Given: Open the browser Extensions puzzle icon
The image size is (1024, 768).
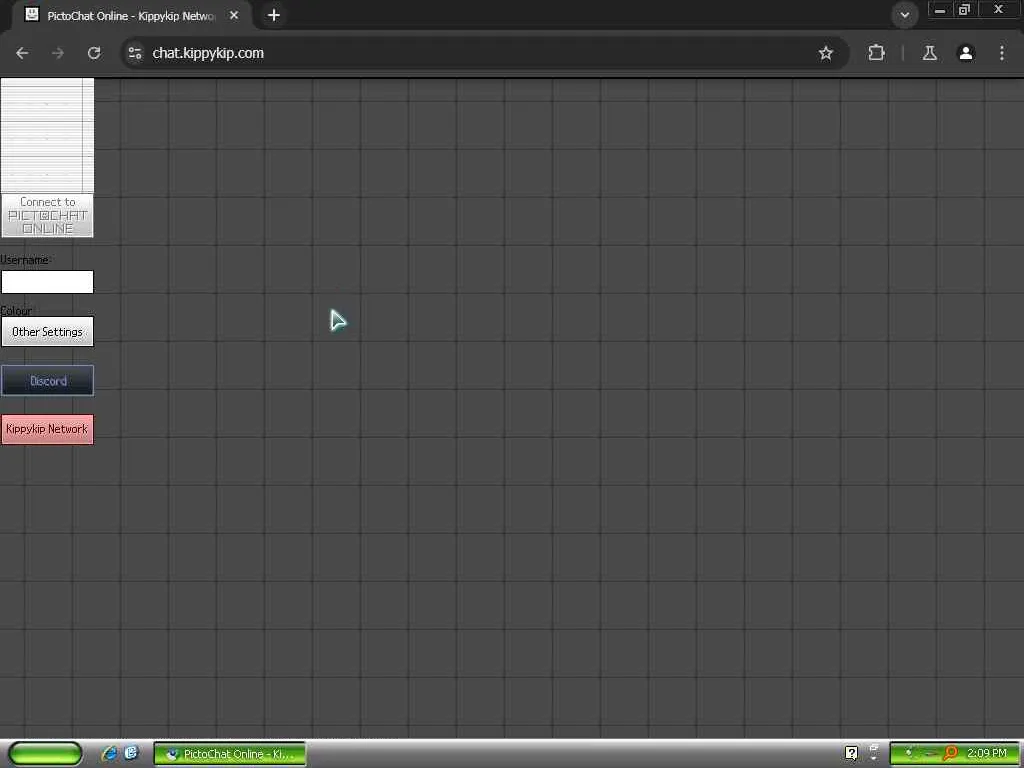Looking at the screenshot, I should (876, 53).
